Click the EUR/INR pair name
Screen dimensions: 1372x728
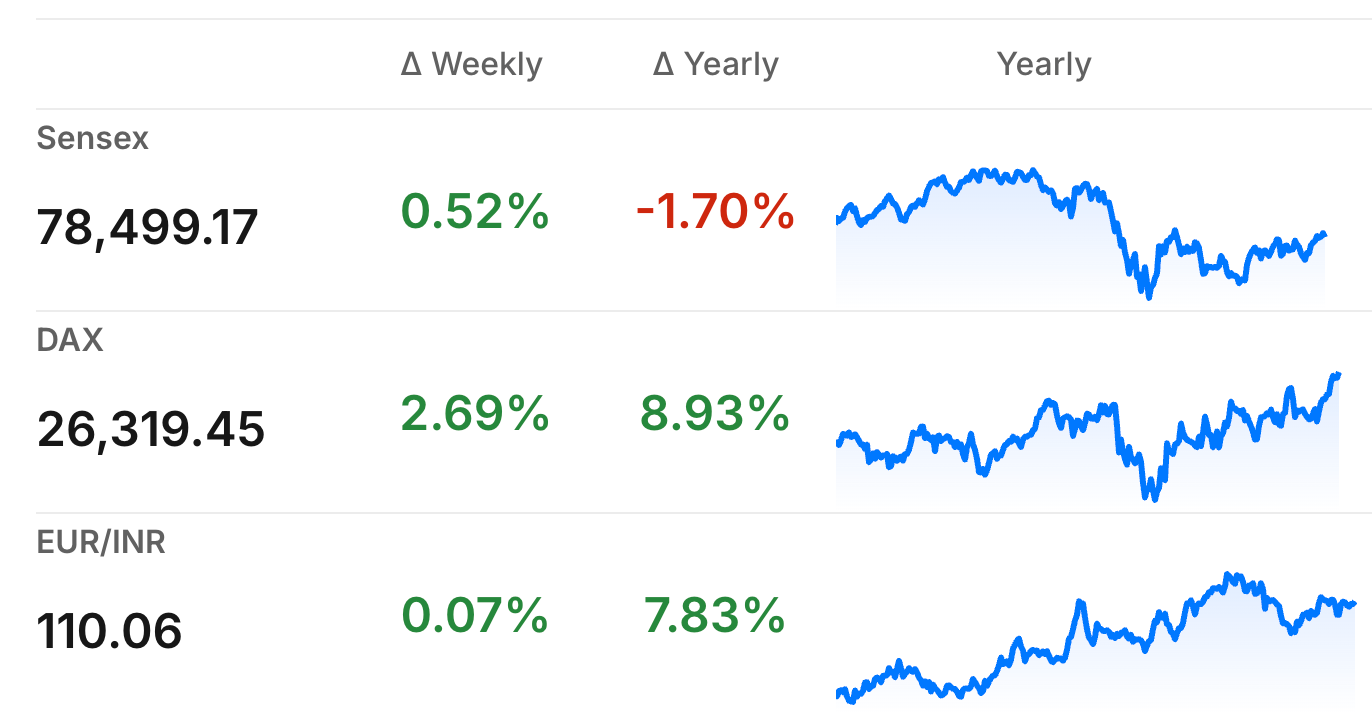[x=101, y=542]
